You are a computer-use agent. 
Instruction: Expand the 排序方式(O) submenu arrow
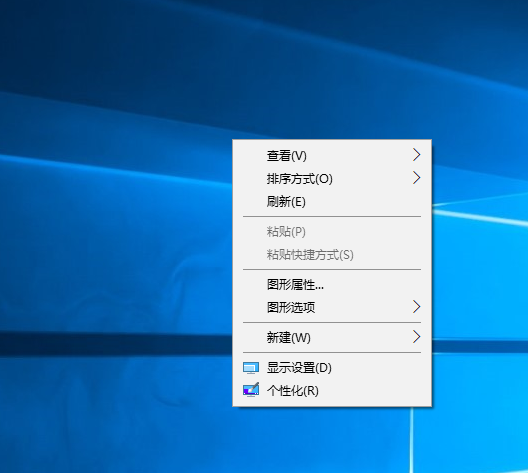(417, 178)
